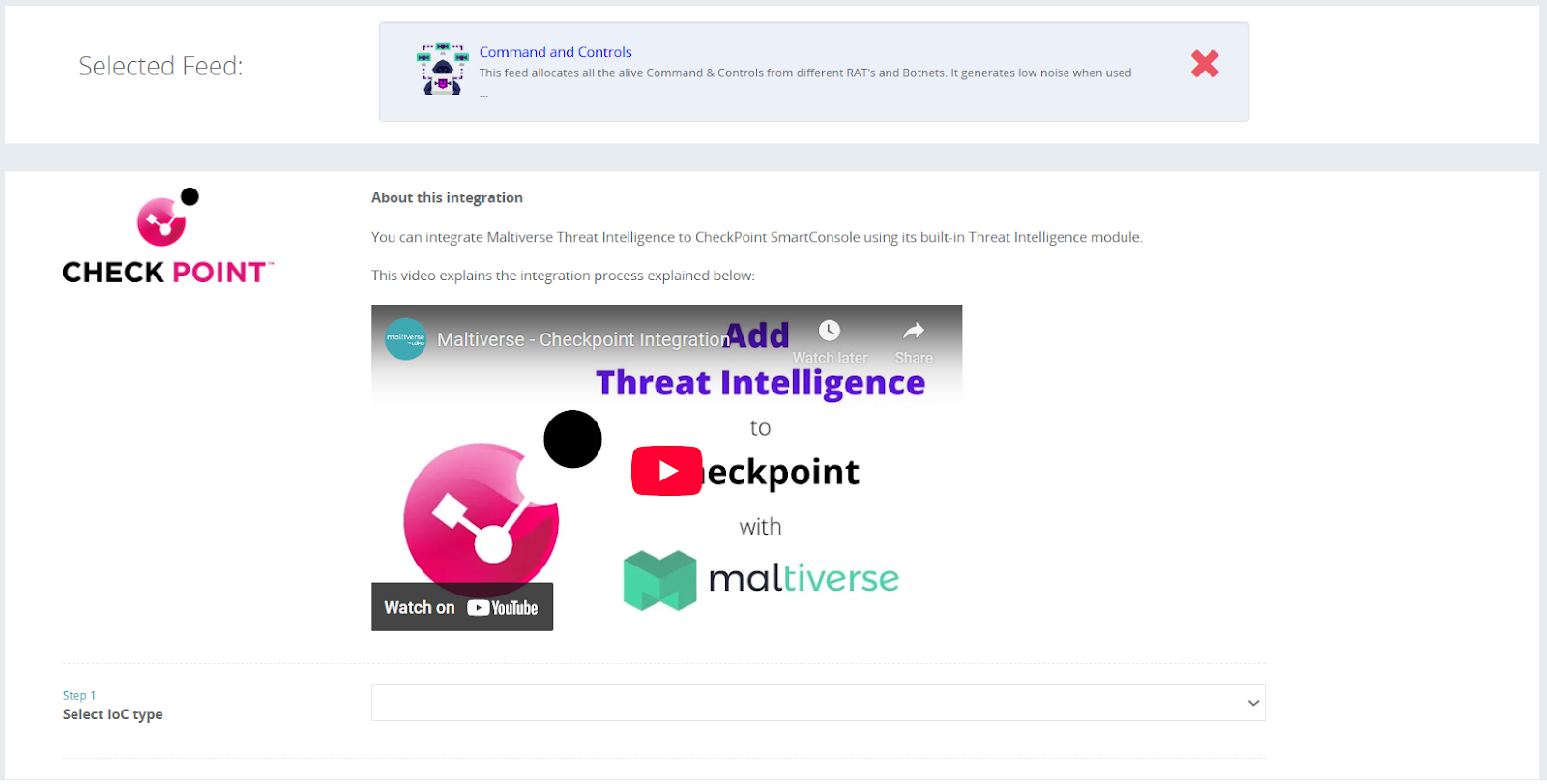
Task: Click the About this integration heading
Action: pos(448,197)
